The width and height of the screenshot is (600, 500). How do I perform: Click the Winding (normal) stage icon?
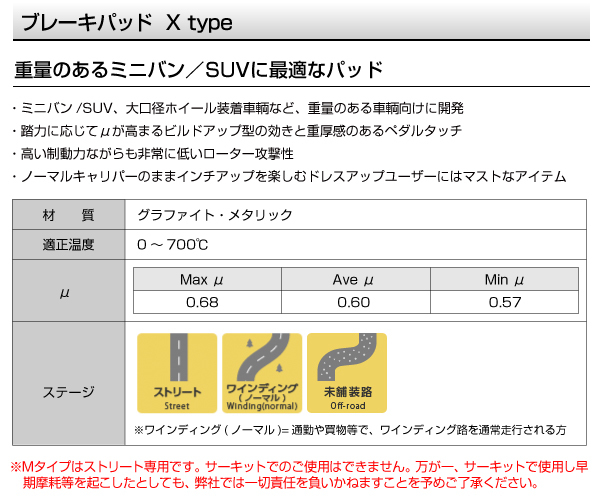pos(262,373)
